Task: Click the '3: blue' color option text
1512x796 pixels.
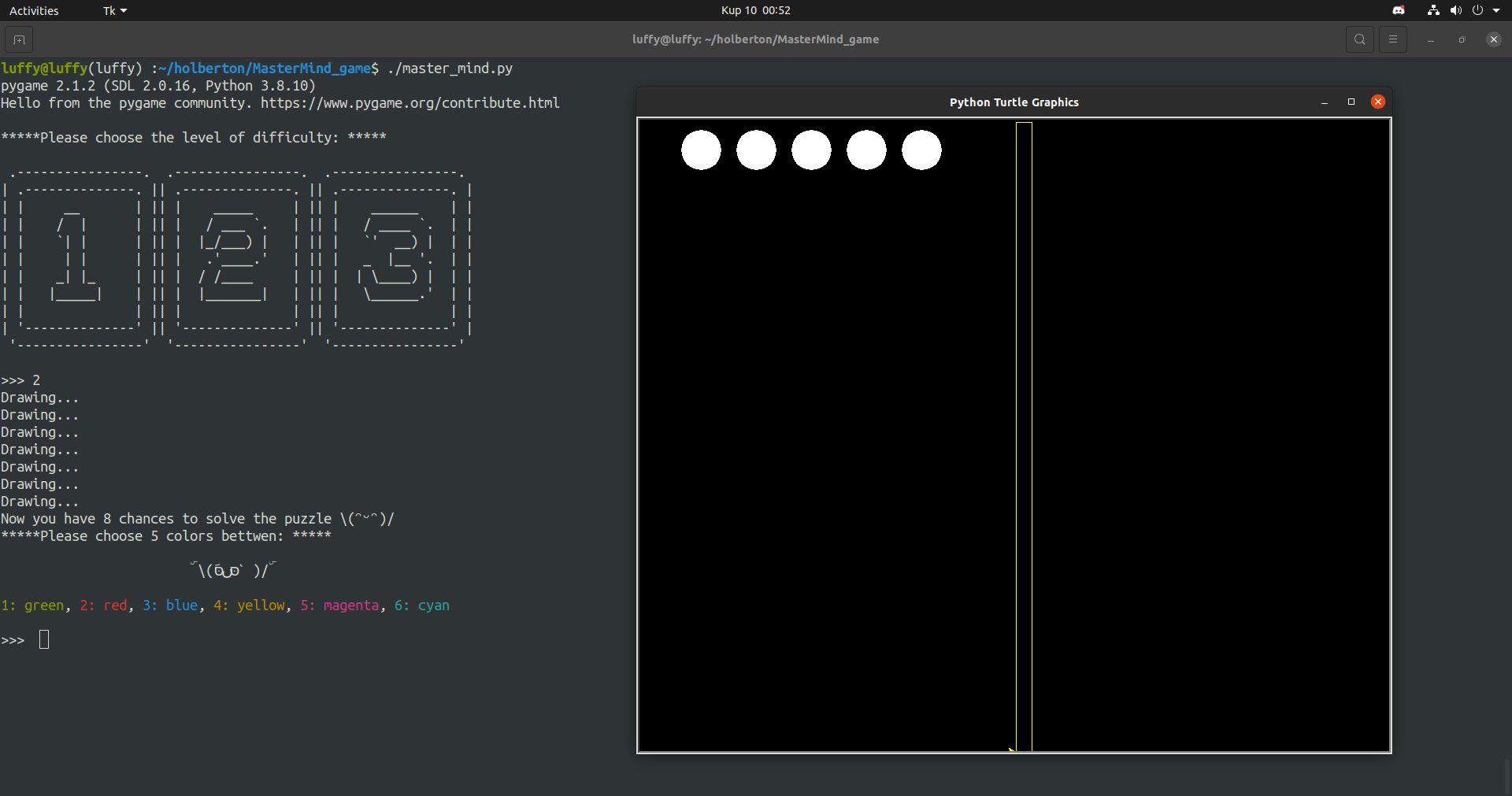Action: (170, 605)
